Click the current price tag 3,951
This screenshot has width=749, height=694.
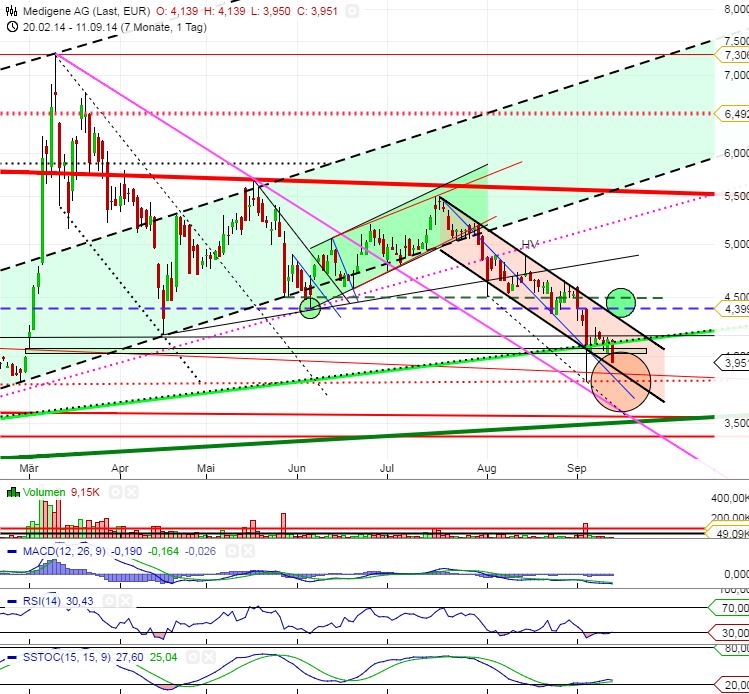[732, 363]
